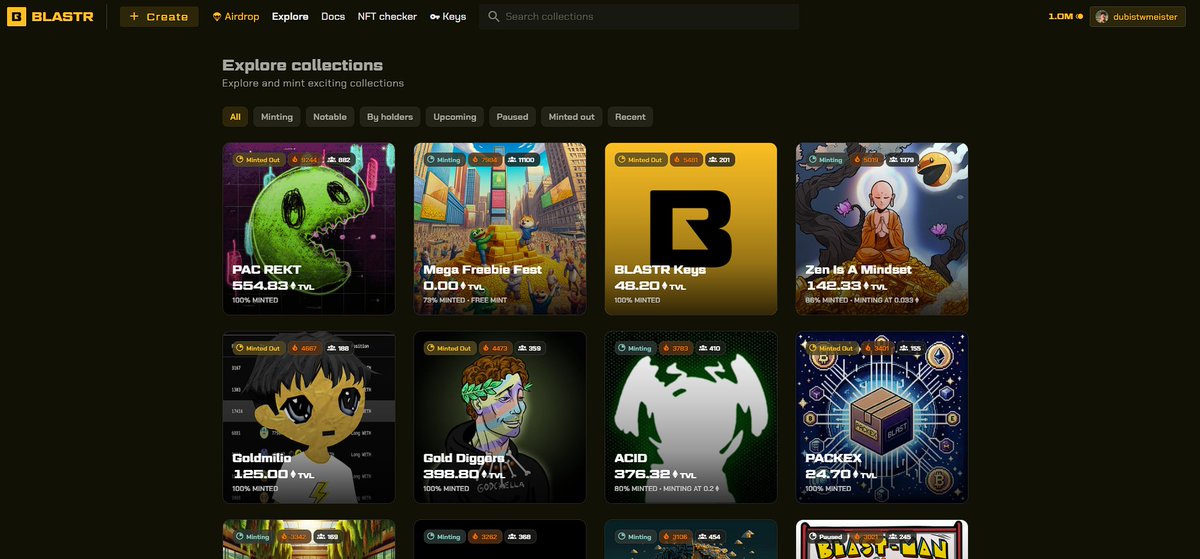Open the Goldmilio collection card

pyautogui.click(x=308, y=417)
